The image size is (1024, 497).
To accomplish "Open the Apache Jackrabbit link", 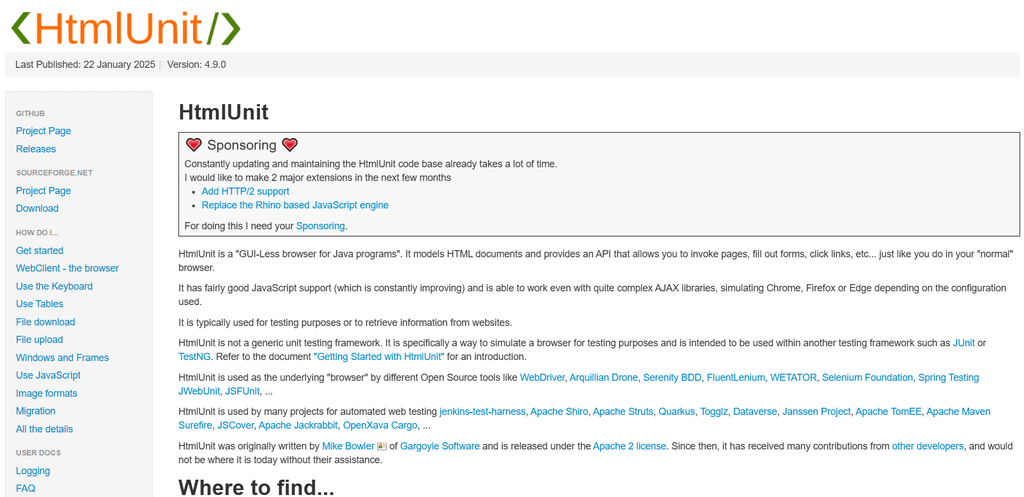I will (x=298, y=426).
